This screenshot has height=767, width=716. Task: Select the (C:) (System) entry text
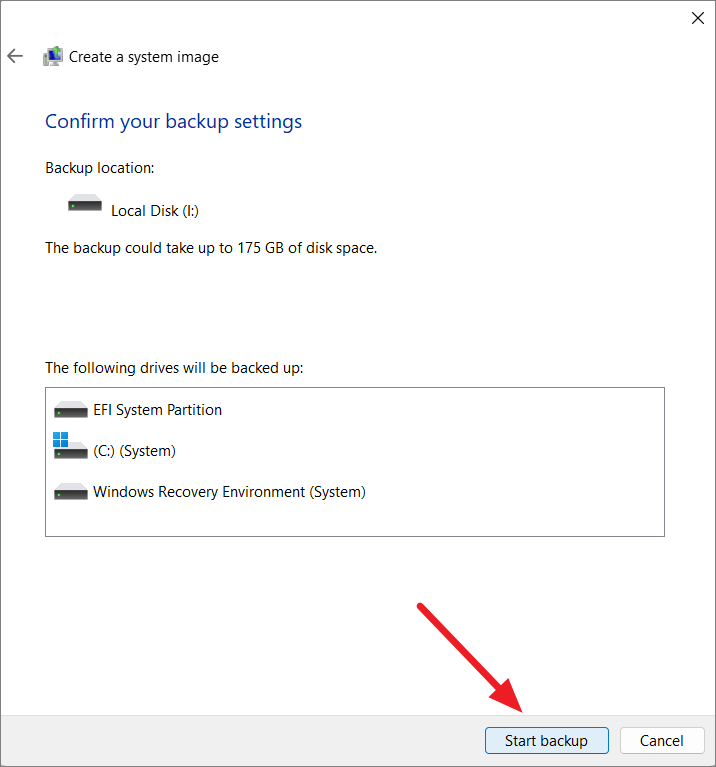(x=134, y=451)
